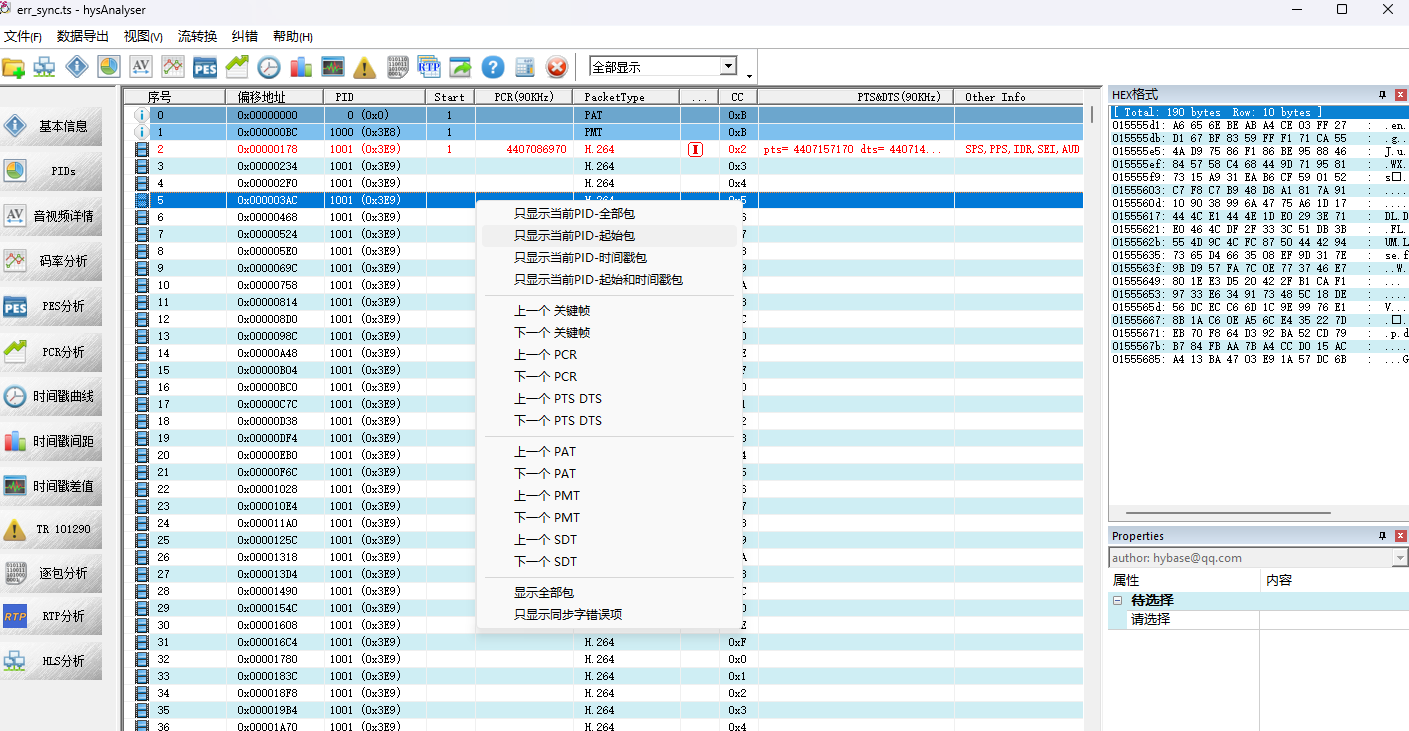
Task: Click the yellow warning triangle toolbar icon
Action: 365,67
